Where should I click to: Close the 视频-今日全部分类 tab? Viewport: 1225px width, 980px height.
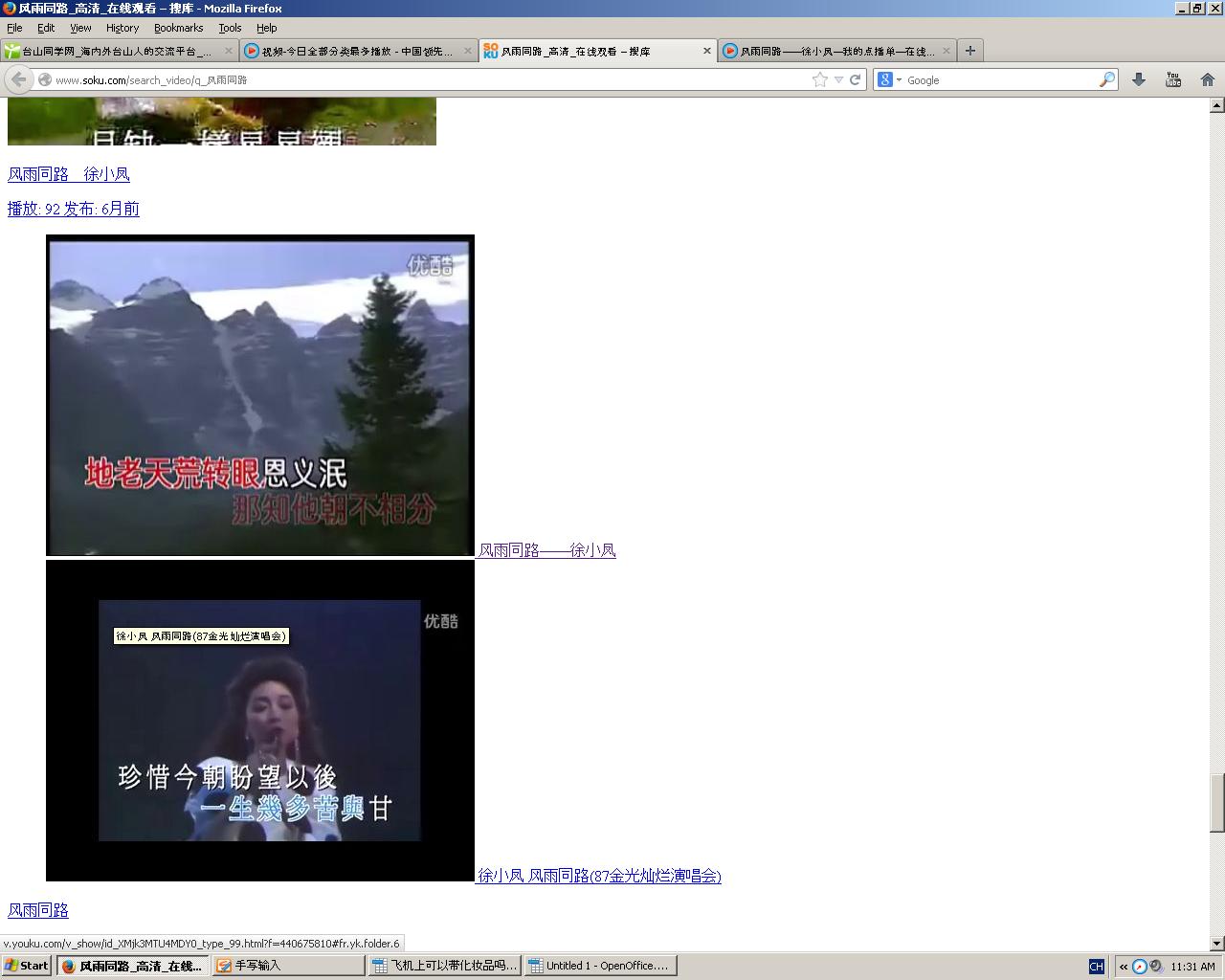[x=469, y=51]
